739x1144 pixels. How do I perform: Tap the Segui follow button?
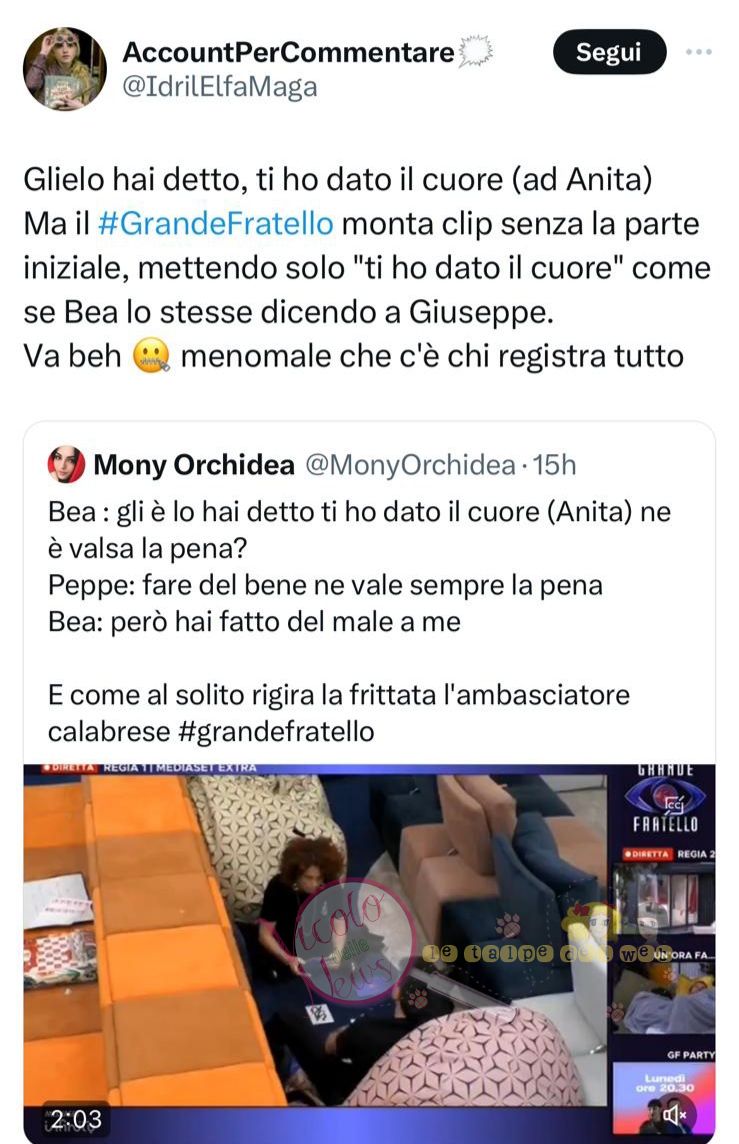pos(609,52)
